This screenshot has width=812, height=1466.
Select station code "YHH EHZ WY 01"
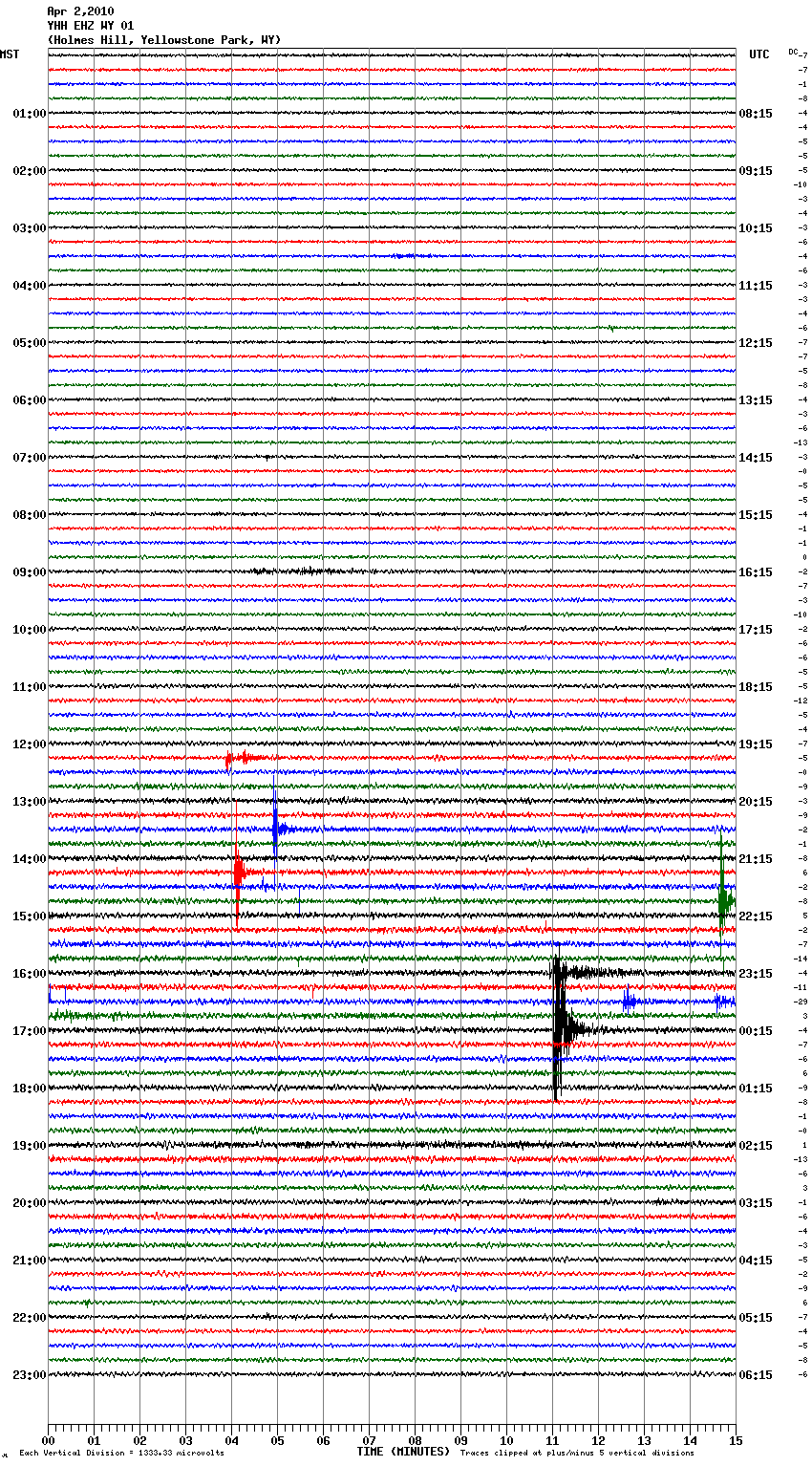tap(91, 26)
